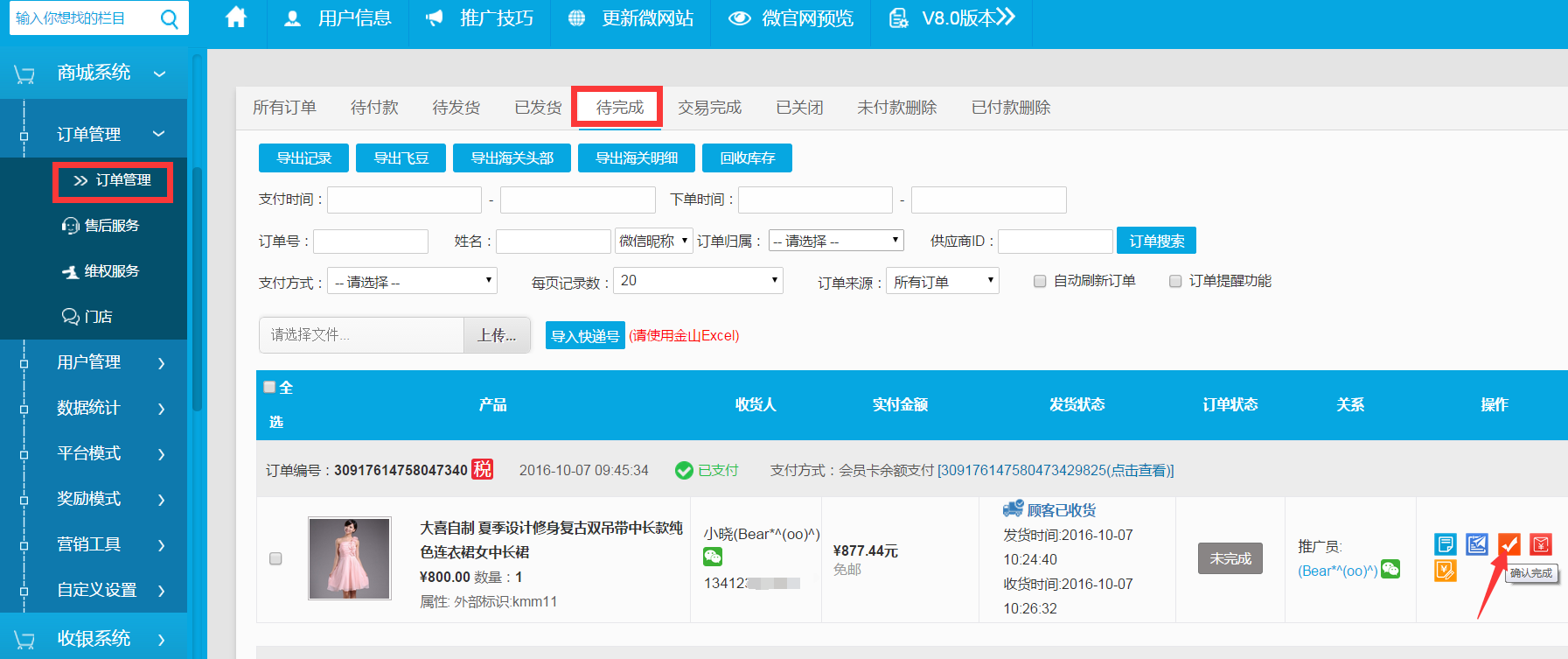
Task: Click the blue order note icon
Action: (x=1445, y=544)
